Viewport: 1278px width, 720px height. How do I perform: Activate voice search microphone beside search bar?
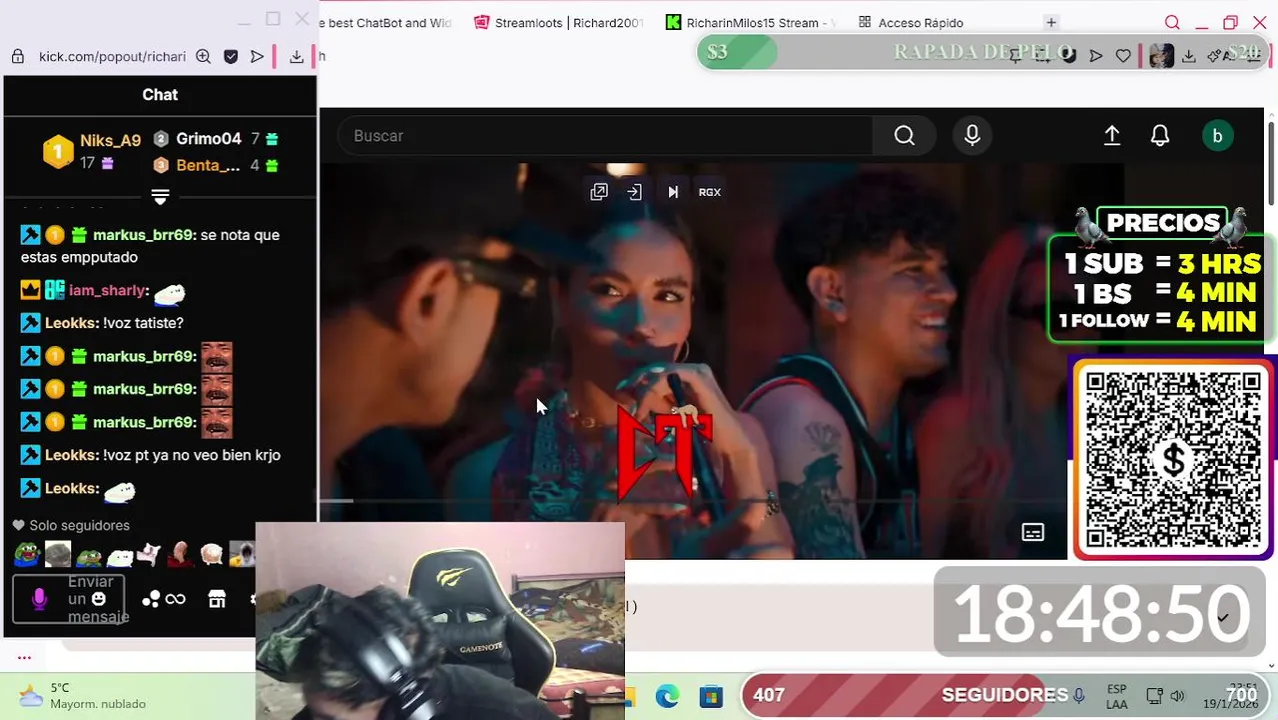click(x=972, y=136)
